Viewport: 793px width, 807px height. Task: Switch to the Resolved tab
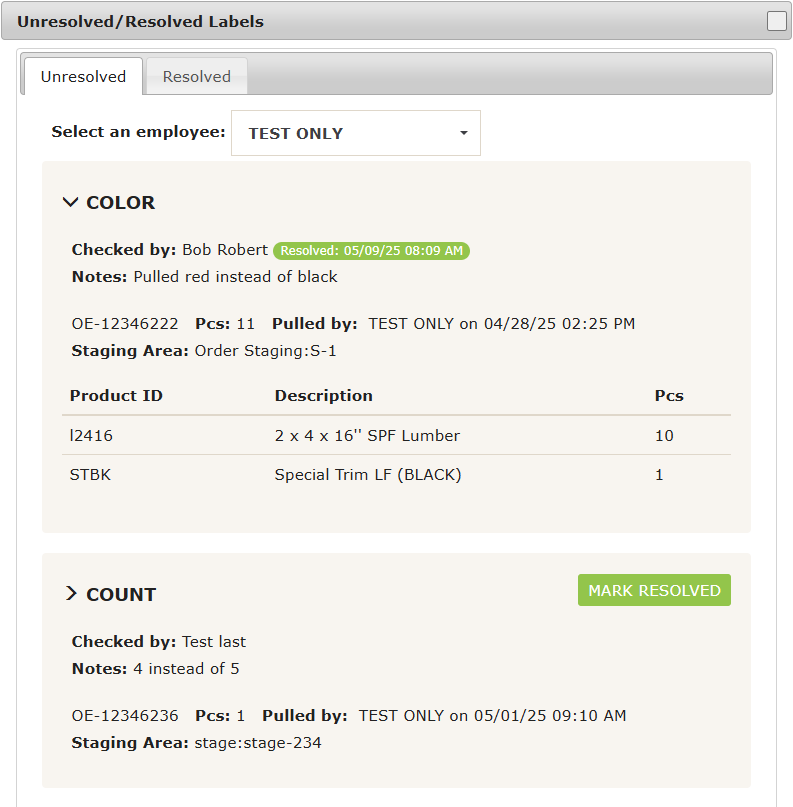tap(197, 76)
